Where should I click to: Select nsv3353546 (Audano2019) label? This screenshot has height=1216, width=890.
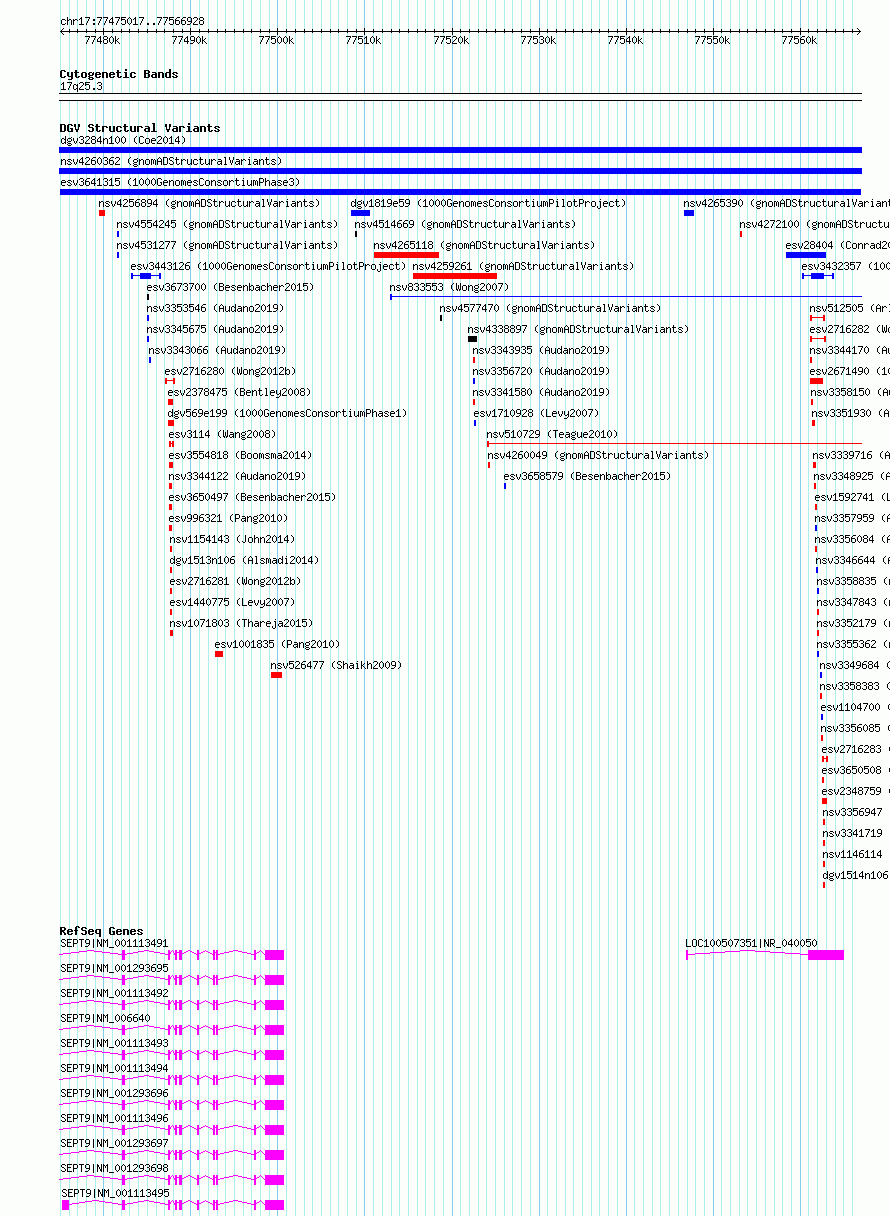click(215, 308)
